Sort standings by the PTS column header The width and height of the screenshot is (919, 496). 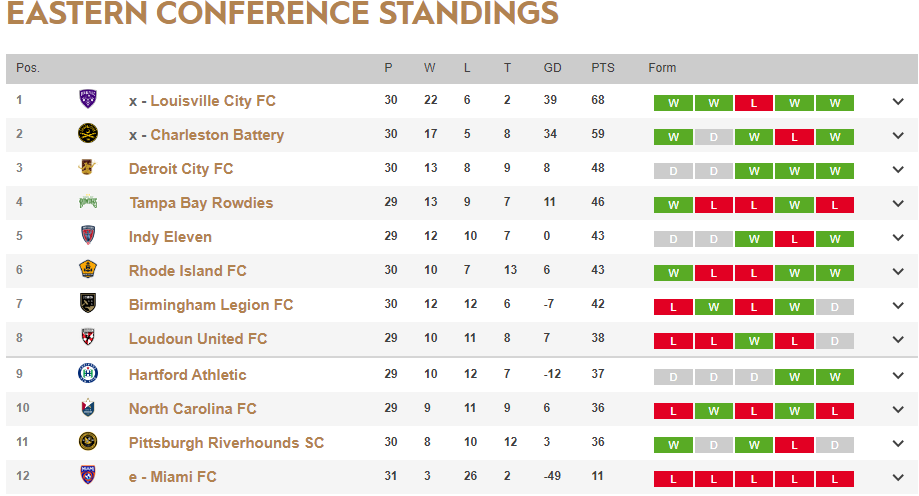coord(602,68)
